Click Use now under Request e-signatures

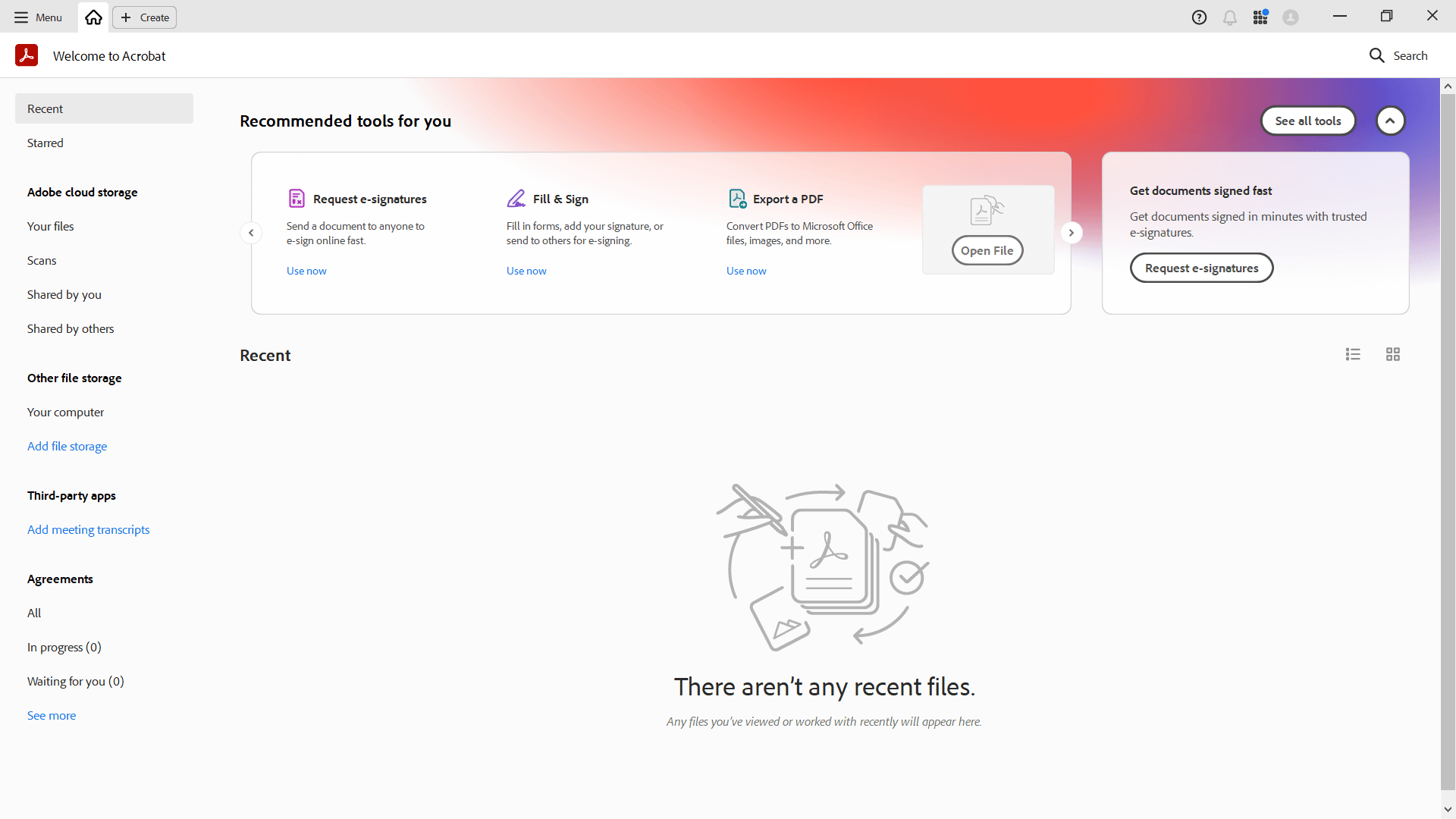(x=306, y=271)
